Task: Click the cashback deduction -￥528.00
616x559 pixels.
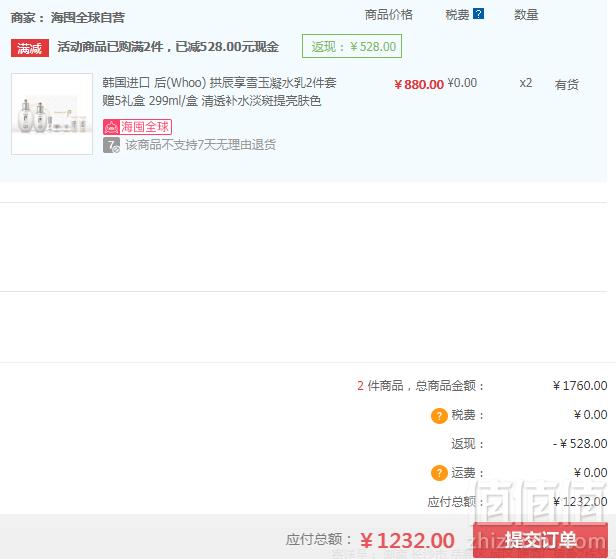Action: [x=580, y=444]
